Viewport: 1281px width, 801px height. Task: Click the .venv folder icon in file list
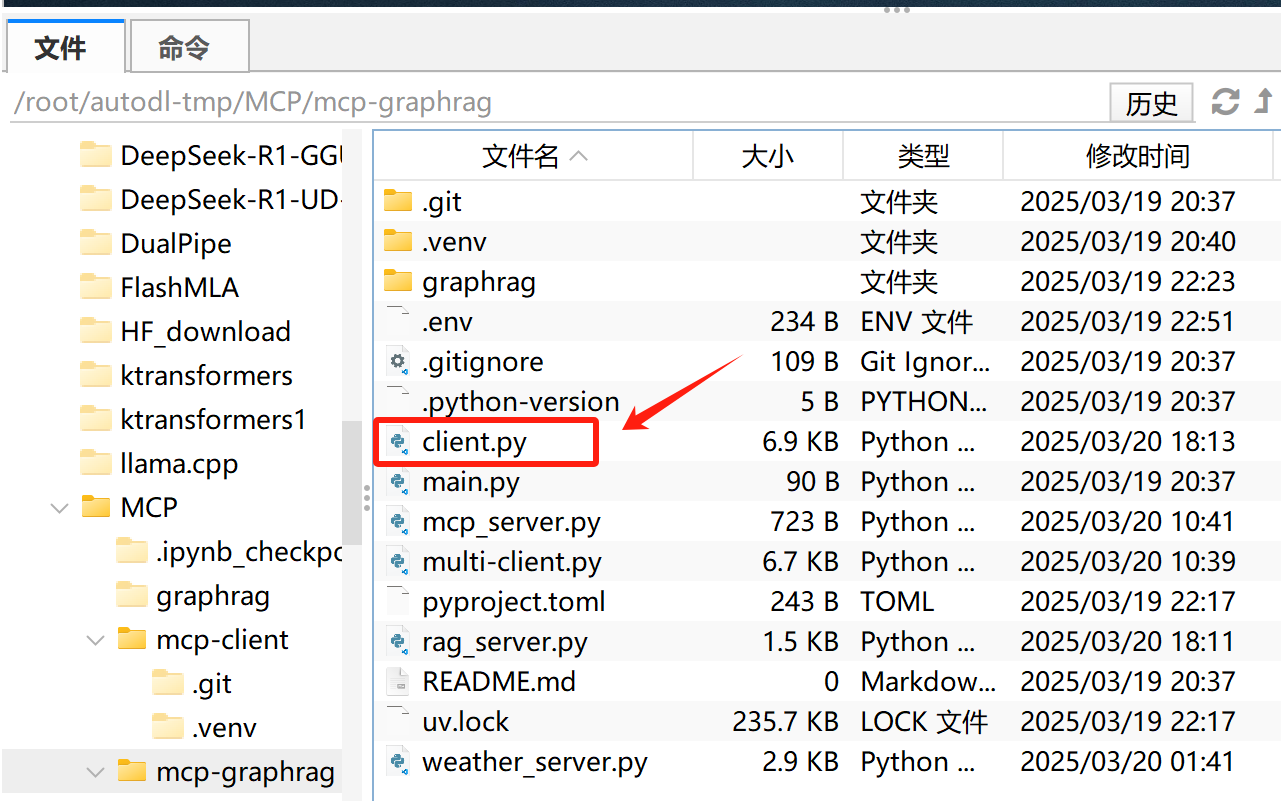[x=398, y=241]
